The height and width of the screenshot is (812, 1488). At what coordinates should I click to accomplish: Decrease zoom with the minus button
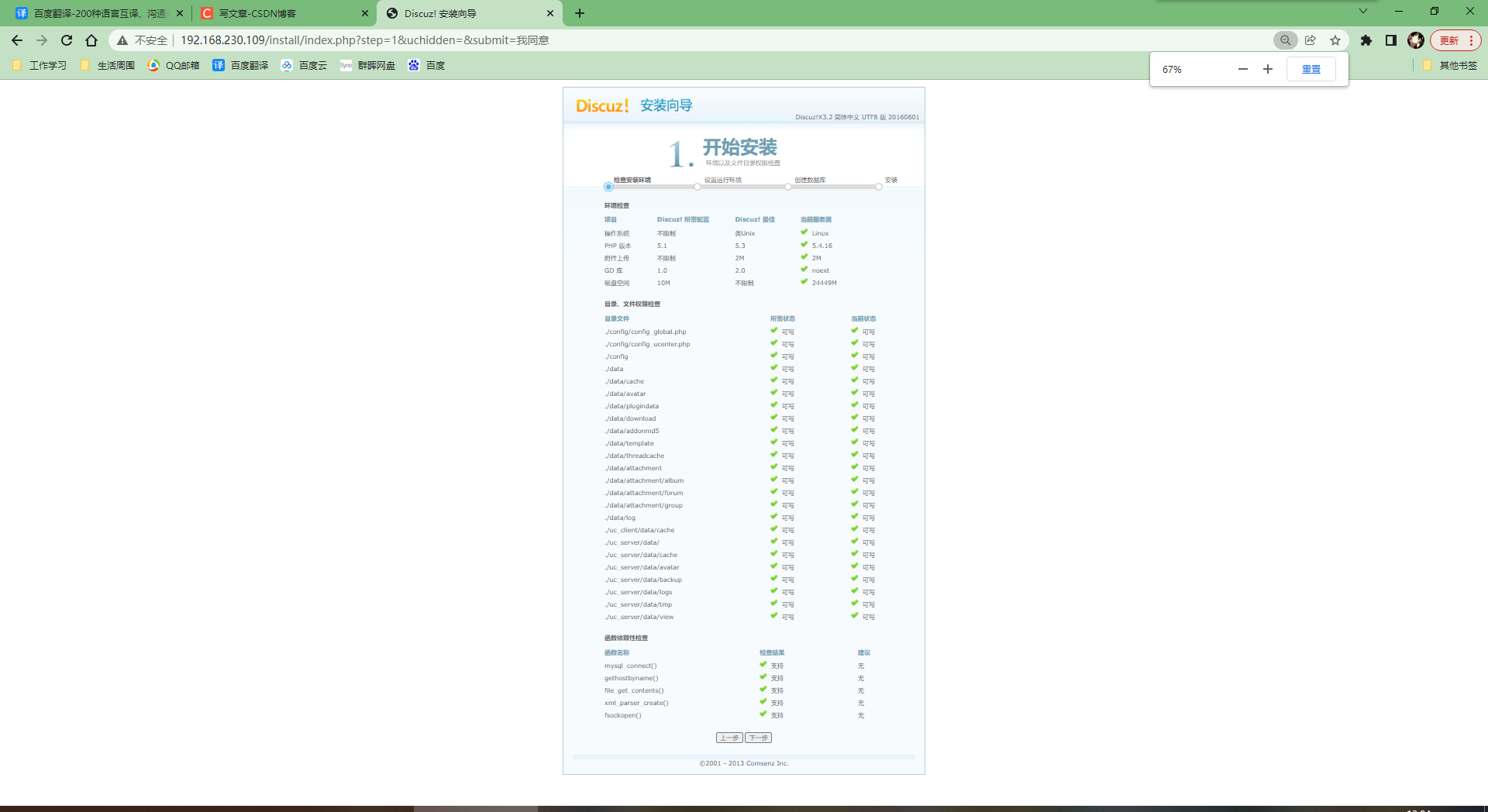coord(1243,69)
